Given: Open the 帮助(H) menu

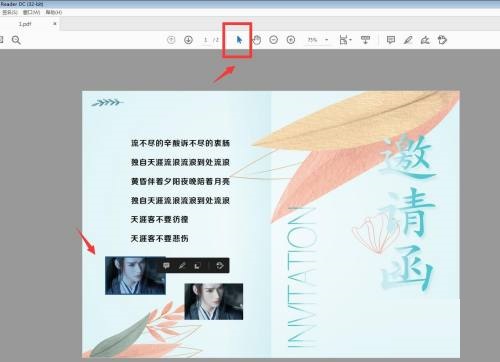Looking at the screenshot, I should pos(54,12).
